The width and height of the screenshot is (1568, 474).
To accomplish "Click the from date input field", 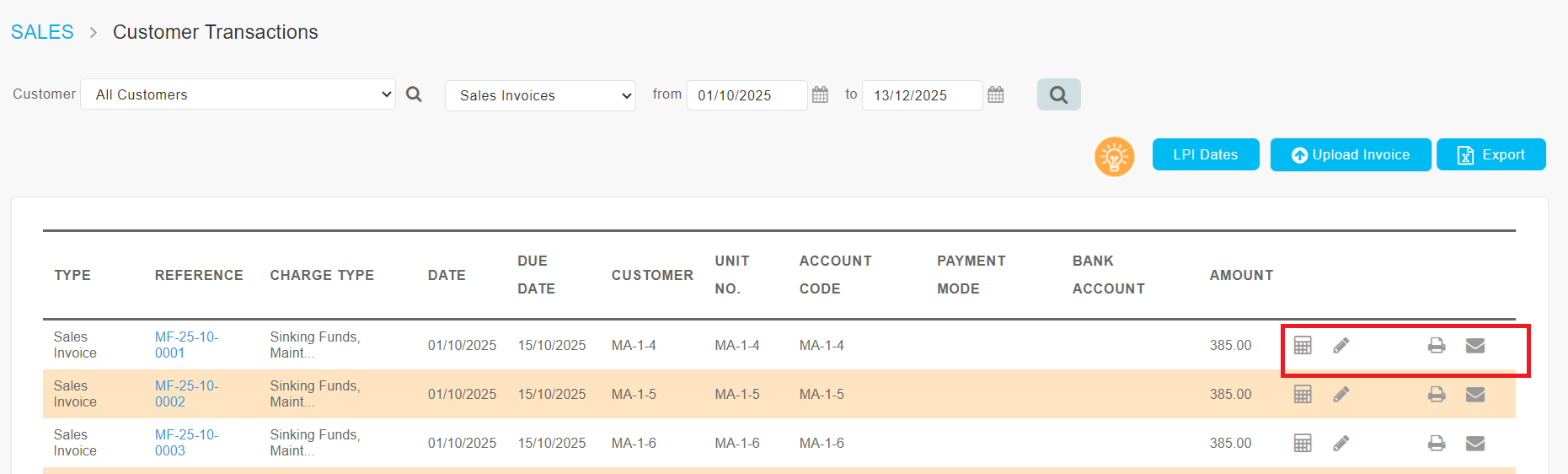I will [747, 95].
